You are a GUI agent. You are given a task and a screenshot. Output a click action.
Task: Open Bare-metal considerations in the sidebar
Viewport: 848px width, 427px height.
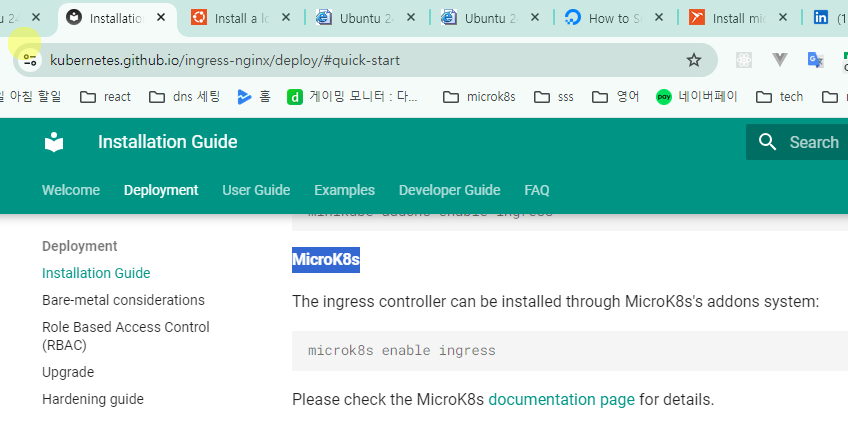pyautogui.click(x=123, y=300)
